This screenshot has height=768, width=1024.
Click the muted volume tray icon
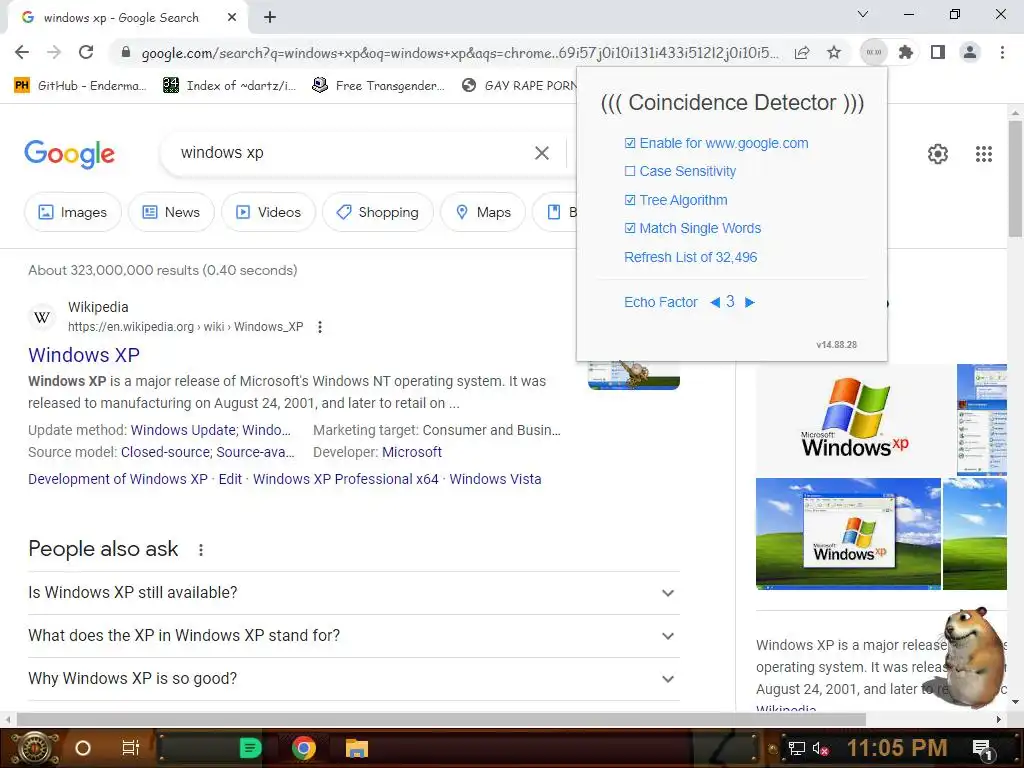pos(821,748)
